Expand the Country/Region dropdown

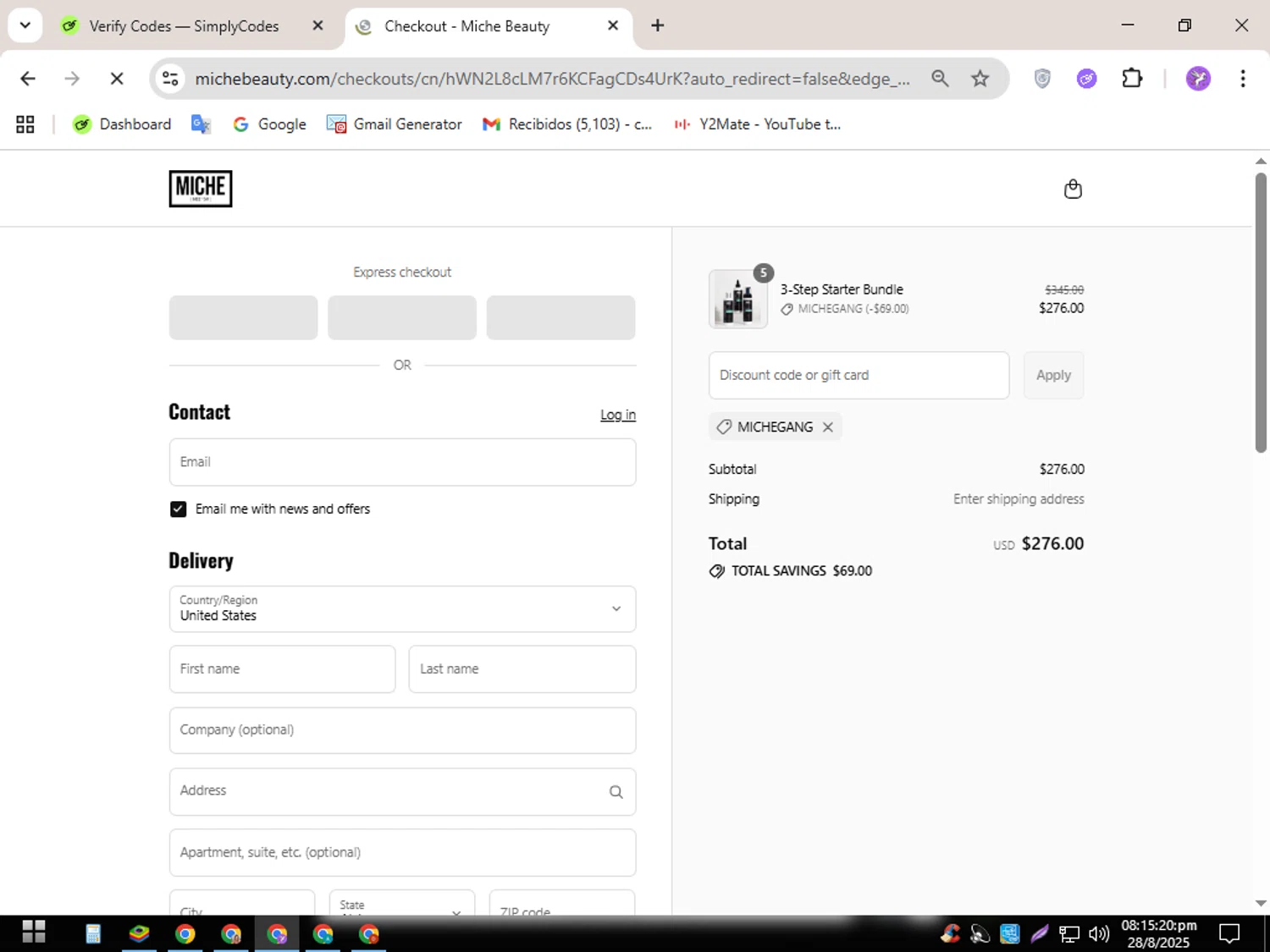(402, 609)
